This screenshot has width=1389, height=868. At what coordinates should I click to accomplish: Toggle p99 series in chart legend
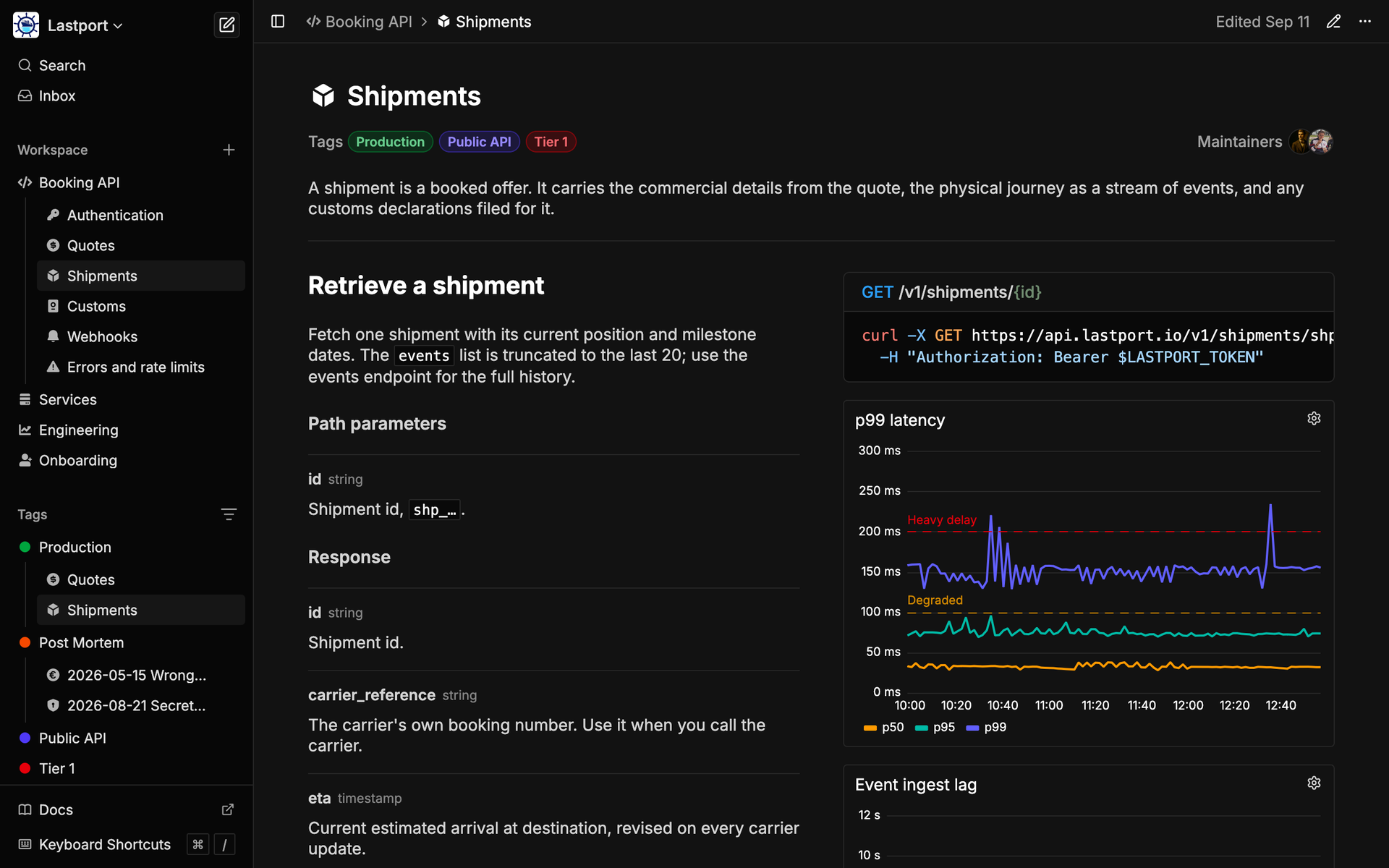[x=986, y=727]
